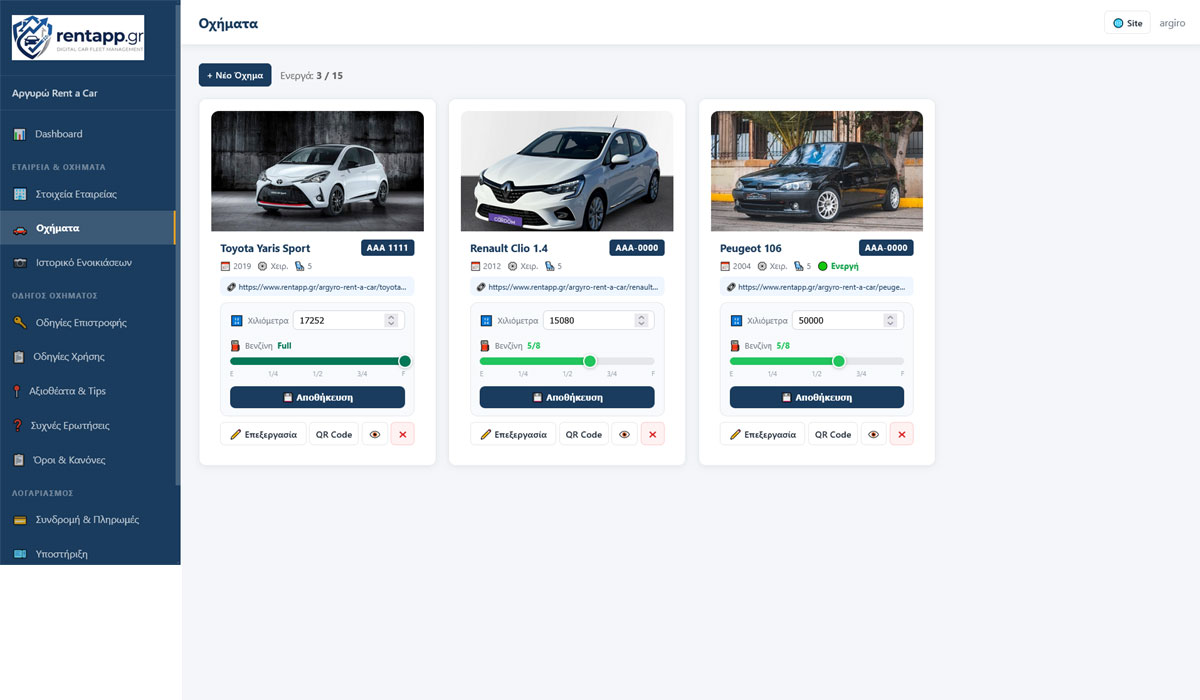This screenshot has height=700, width=1200.
Task: Adjust Toyota fuel level slider handle
Action: [x=405, y=361]
